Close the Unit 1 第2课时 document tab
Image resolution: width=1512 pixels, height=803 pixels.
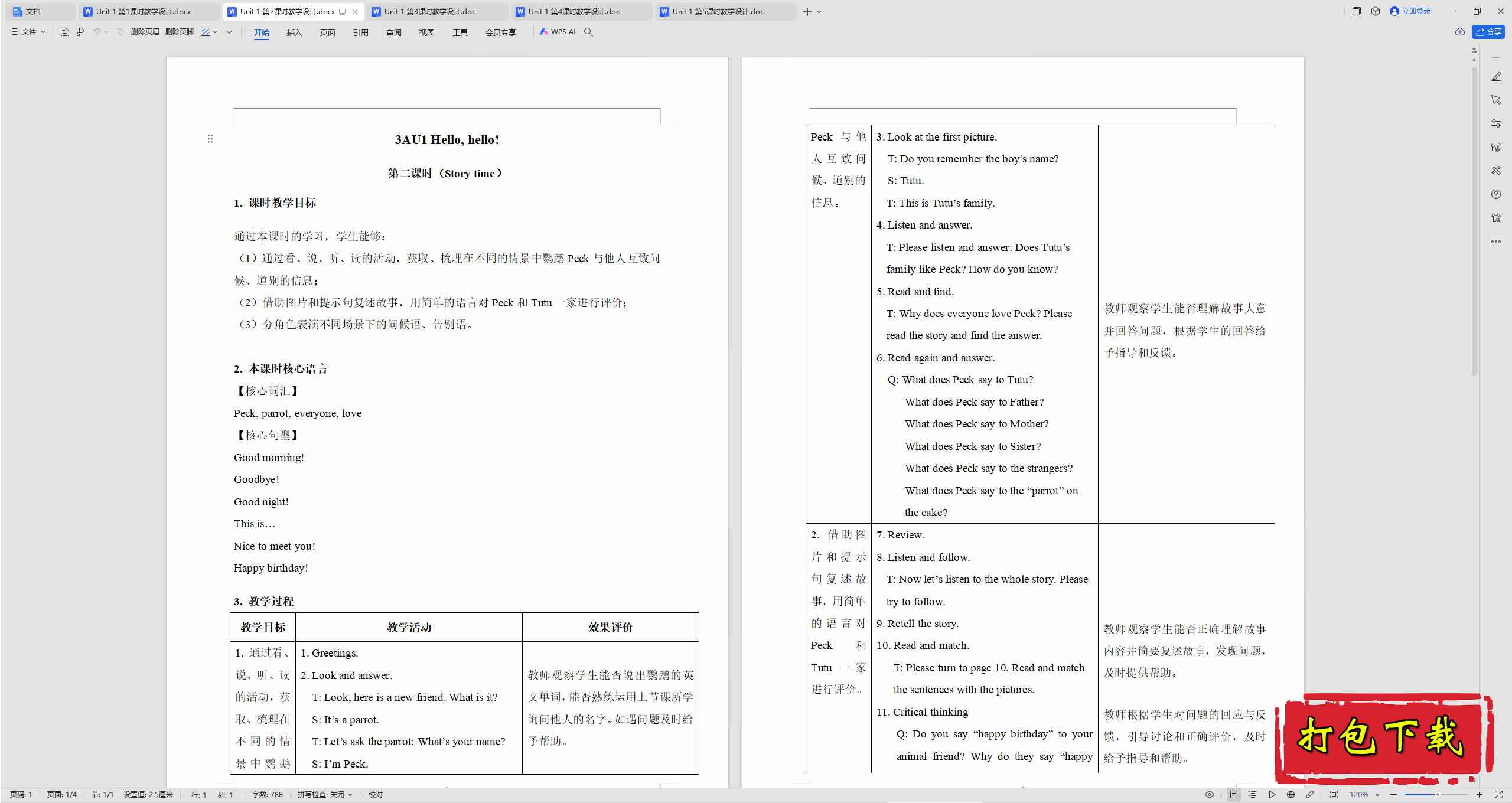[355, 11]
